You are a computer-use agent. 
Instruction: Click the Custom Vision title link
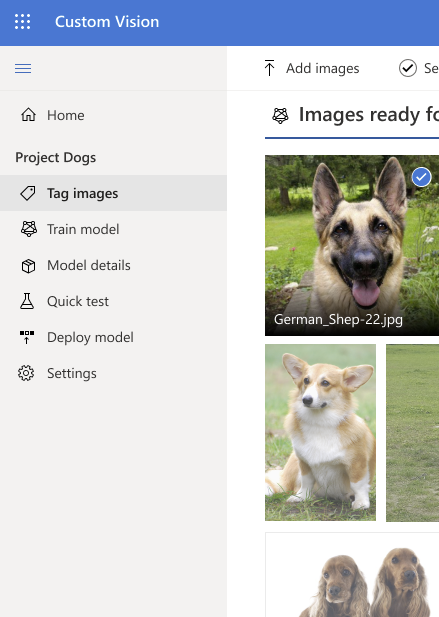pyautogui.click(x=107, y=22)
